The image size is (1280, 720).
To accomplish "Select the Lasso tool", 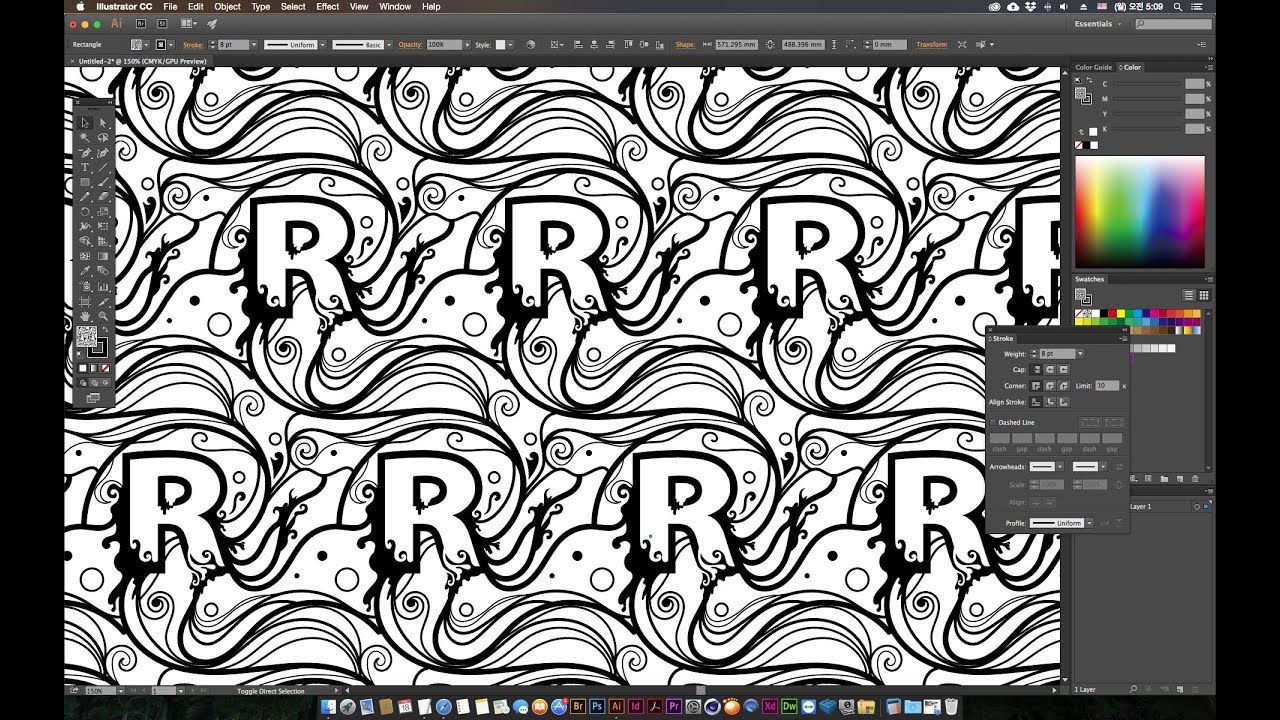I will (103, 138).
